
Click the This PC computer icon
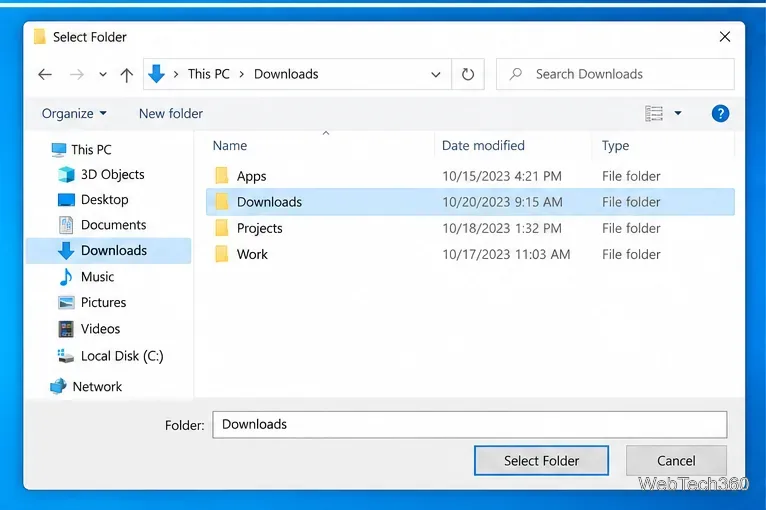(59, 149)
